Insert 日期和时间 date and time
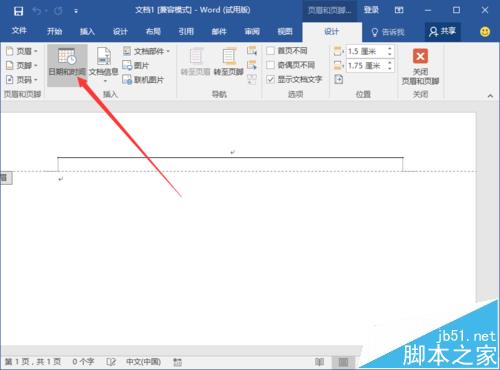 (67, 65)
